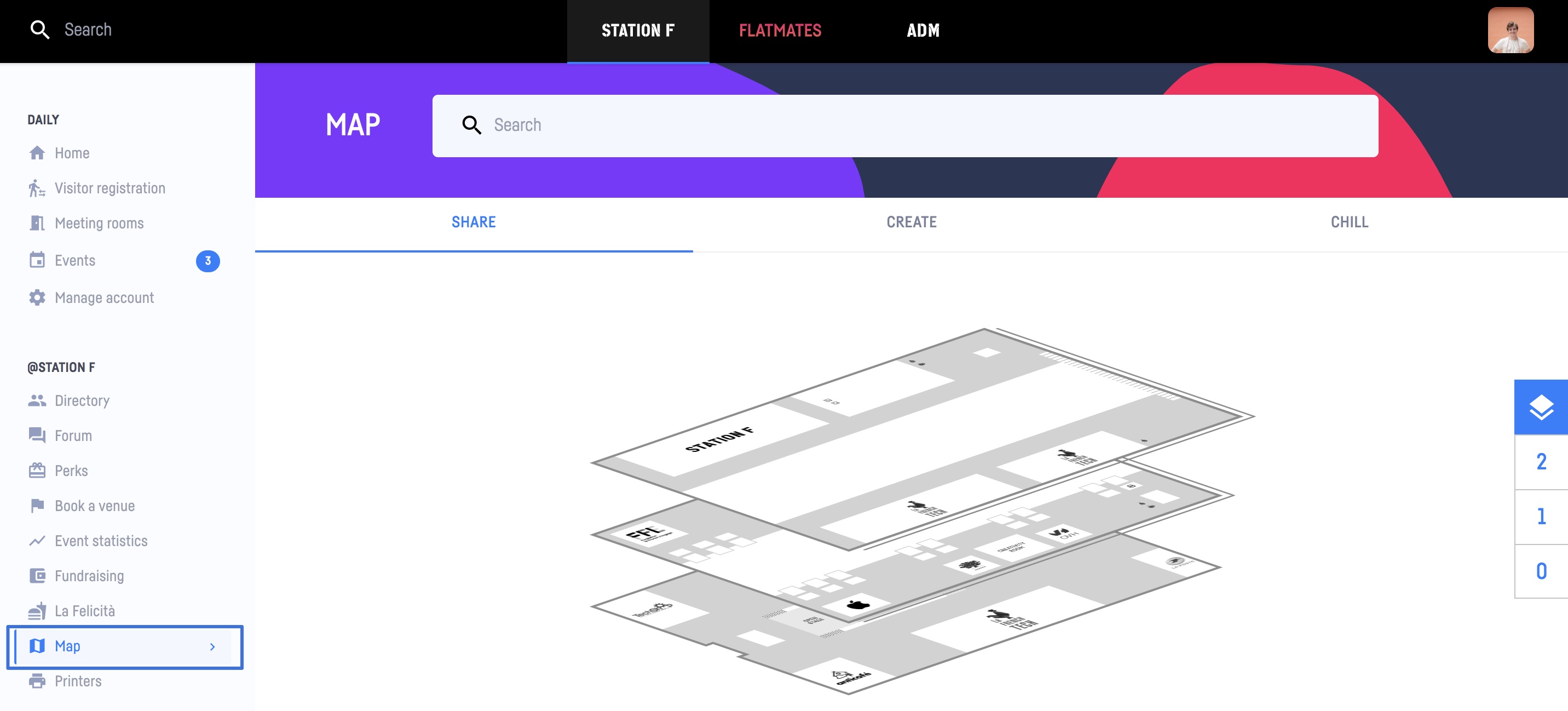The image size is (1568, 711).
Task: Select the SHARE zone tab
Action: point(474,222)
